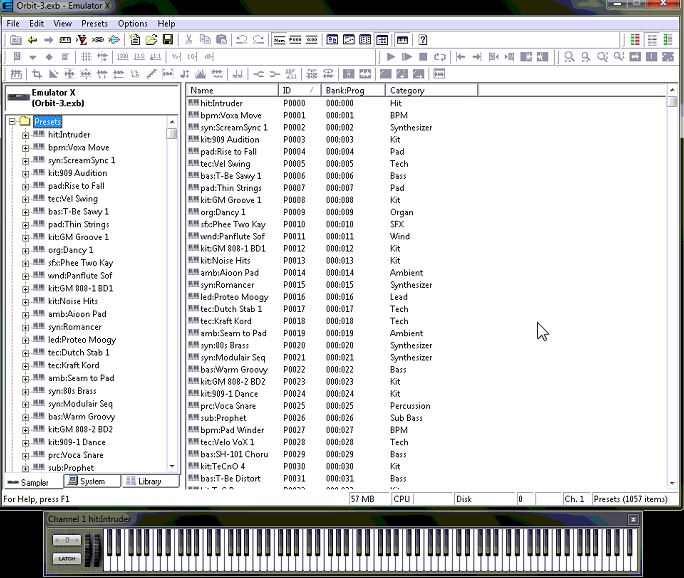Sort list by the ID column header
This screenshot has height=578, width=684.
(x=300, y=90)
